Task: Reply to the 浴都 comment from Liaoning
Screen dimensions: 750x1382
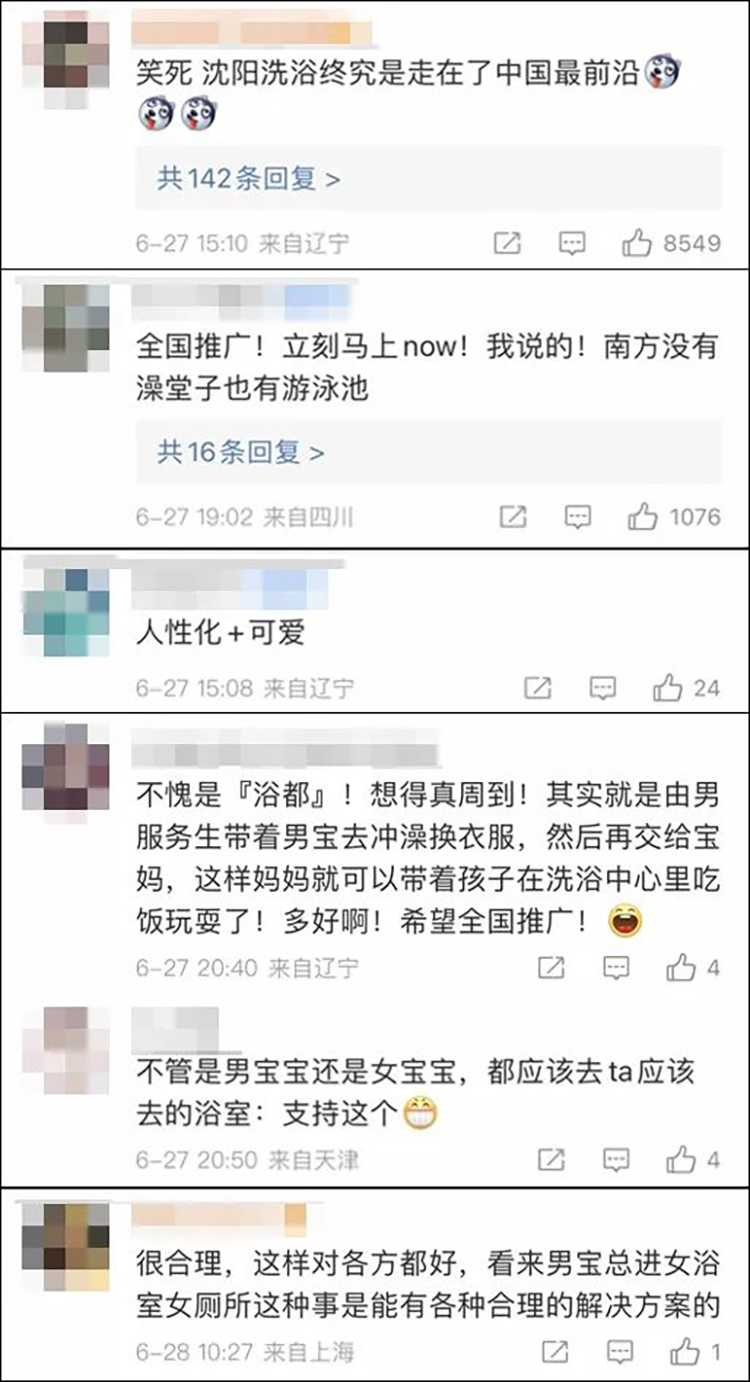Action: [x=616, y=967]
